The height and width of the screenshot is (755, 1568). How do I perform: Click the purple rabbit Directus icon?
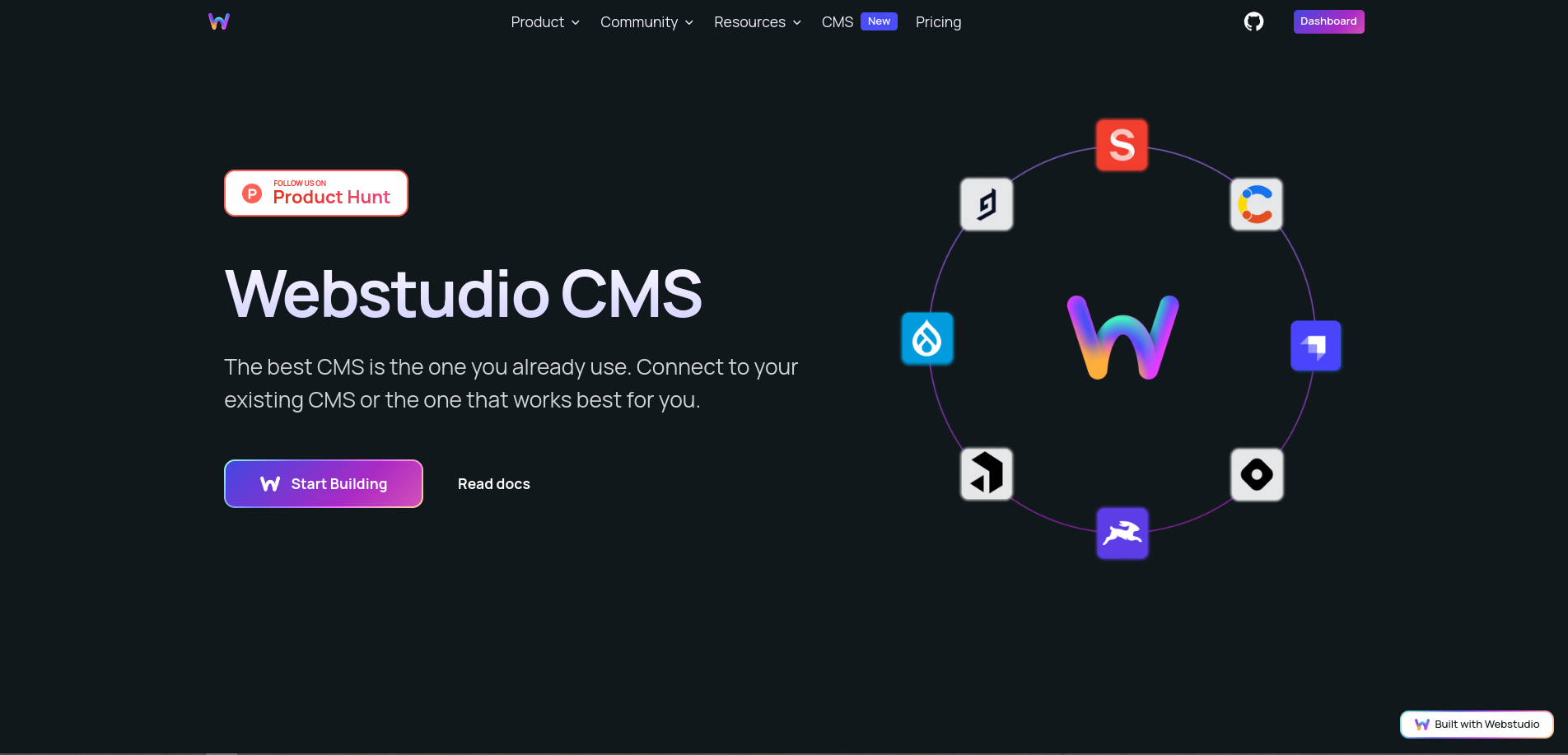click(x=1122, y=533)
